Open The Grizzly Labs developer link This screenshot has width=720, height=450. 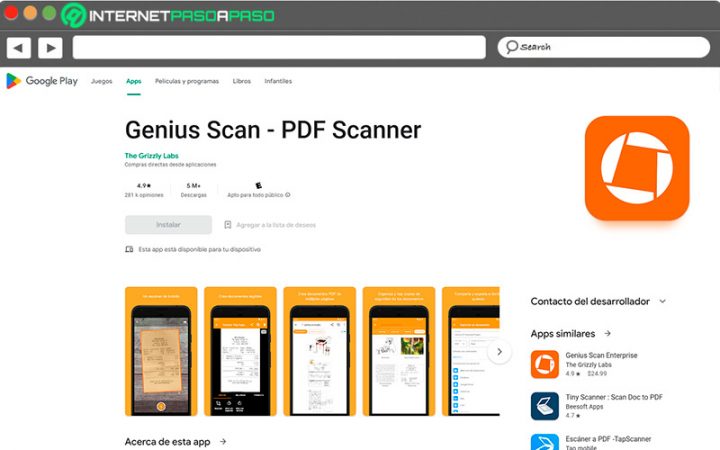(x=152, y=156)
